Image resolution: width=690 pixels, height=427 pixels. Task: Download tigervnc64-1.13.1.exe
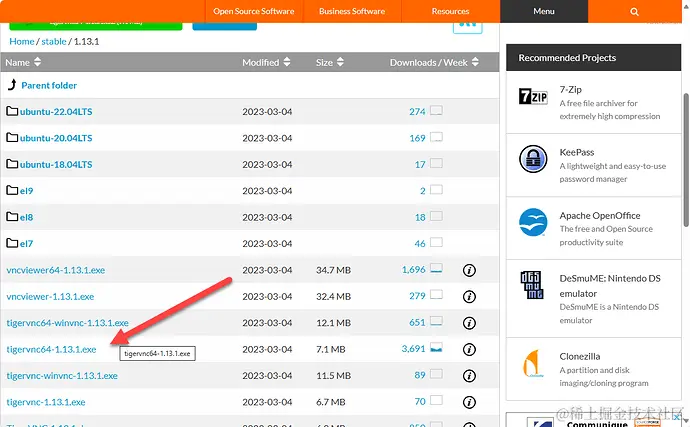pyautogui.click(x=51, y=350)
